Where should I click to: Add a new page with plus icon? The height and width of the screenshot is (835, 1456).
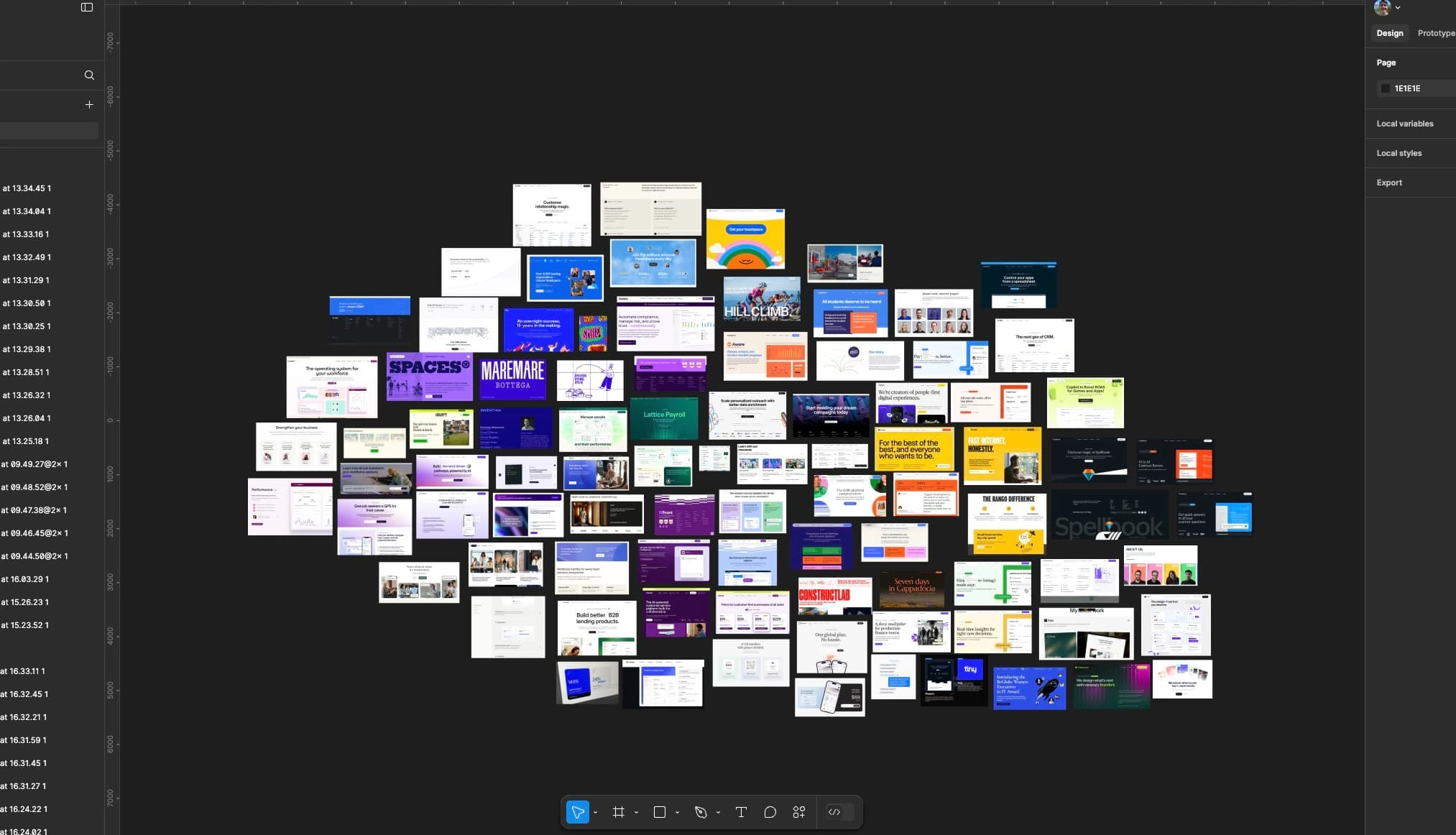(x=89, y=104)
